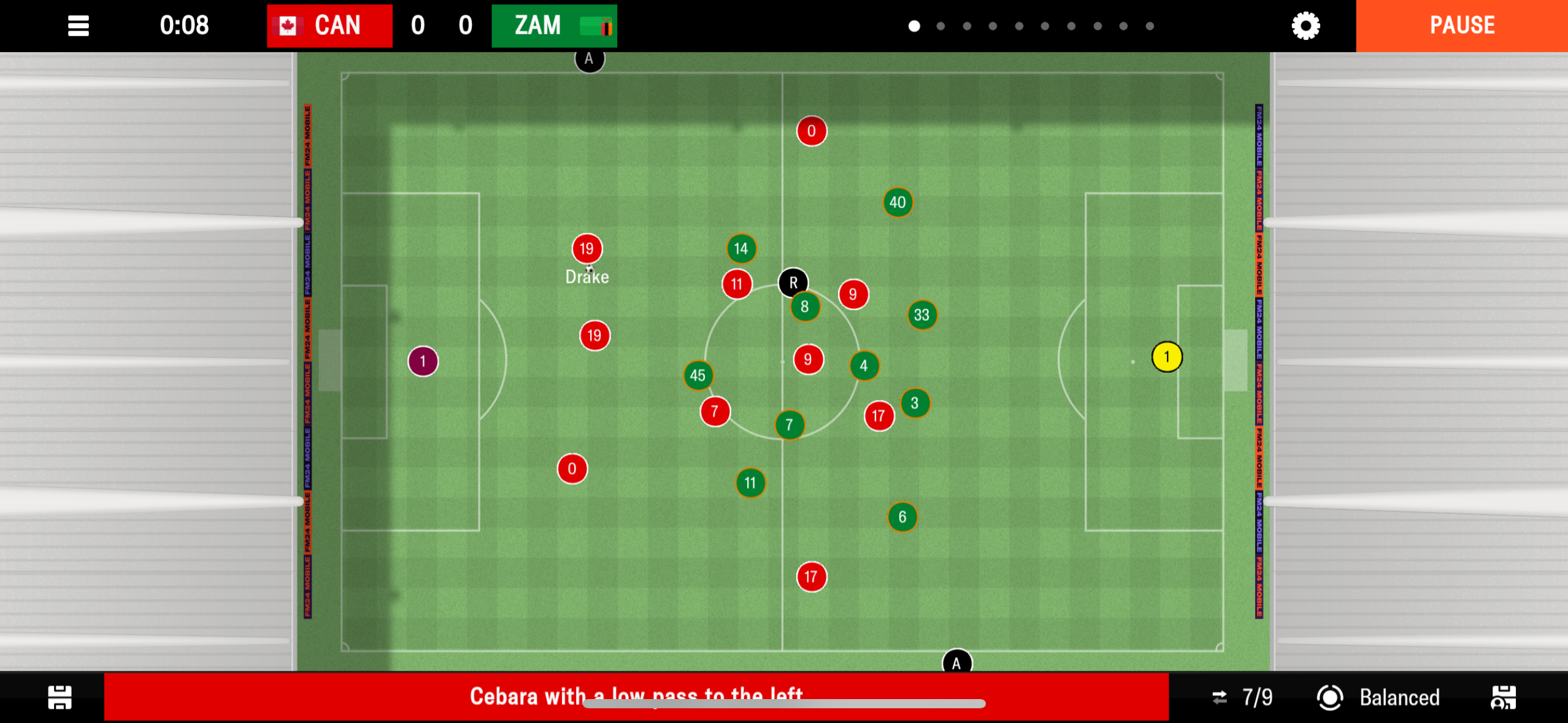
Task: Click the bottom A camera angle icon
Action: click(x=955, y=661)
